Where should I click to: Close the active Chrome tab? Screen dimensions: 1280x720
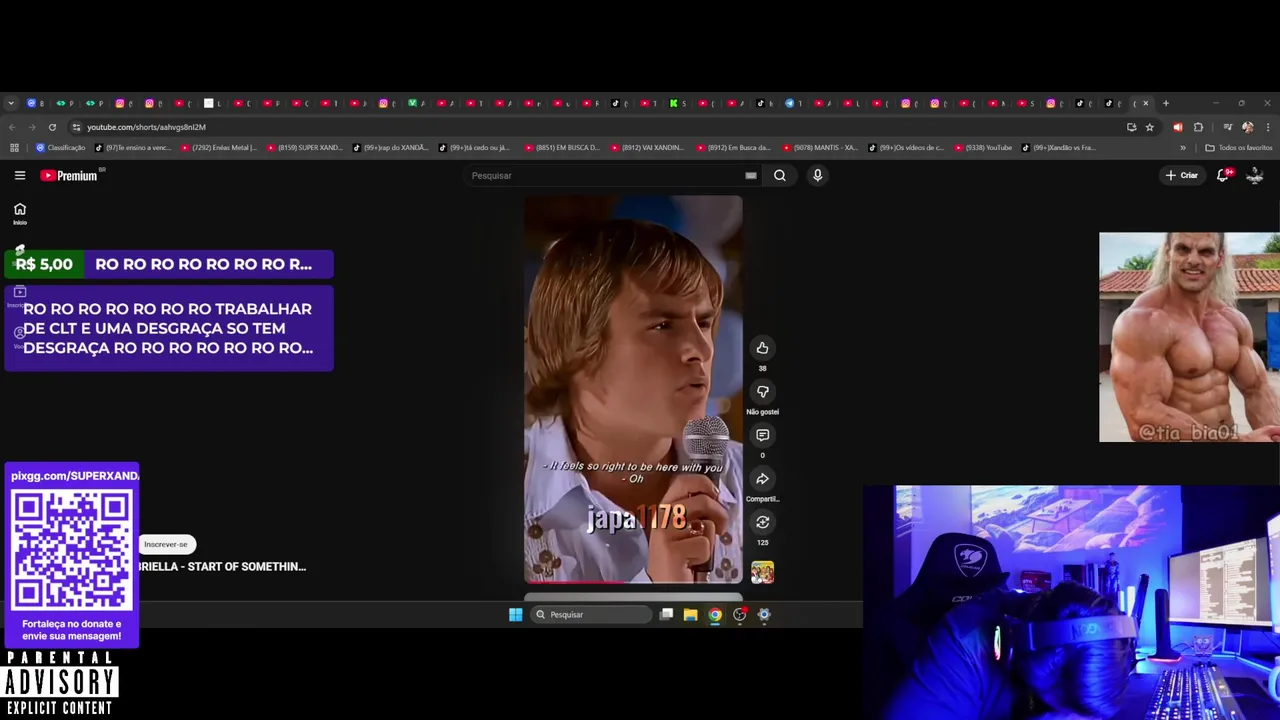point(1146,103)
